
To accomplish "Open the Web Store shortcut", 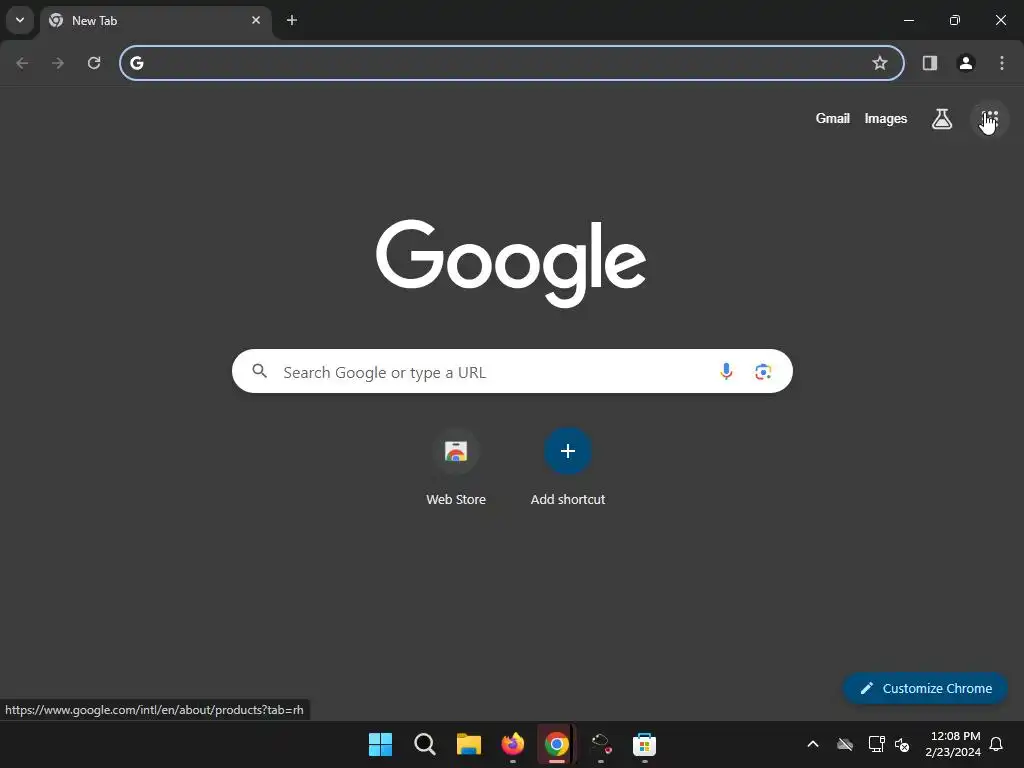I will [456, 468].
